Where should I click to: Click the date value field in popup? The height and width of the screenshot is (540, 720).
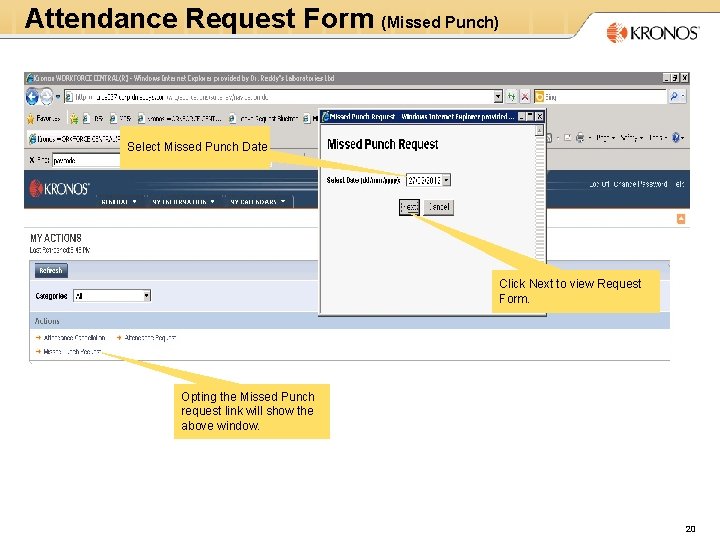[x=424, y=180]
